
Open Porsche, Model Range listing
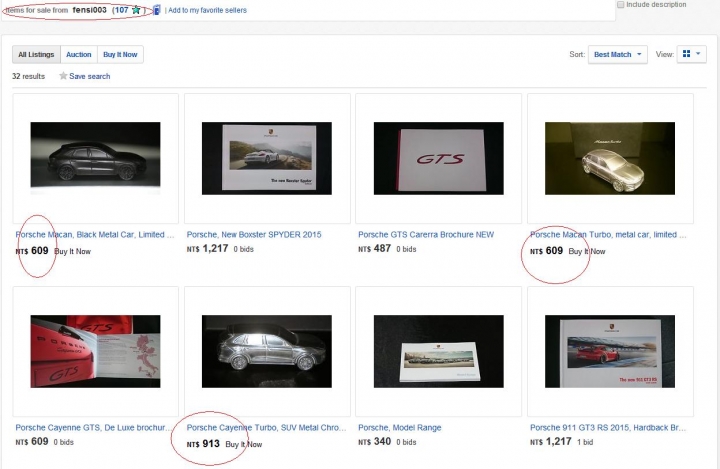point(399,427)
